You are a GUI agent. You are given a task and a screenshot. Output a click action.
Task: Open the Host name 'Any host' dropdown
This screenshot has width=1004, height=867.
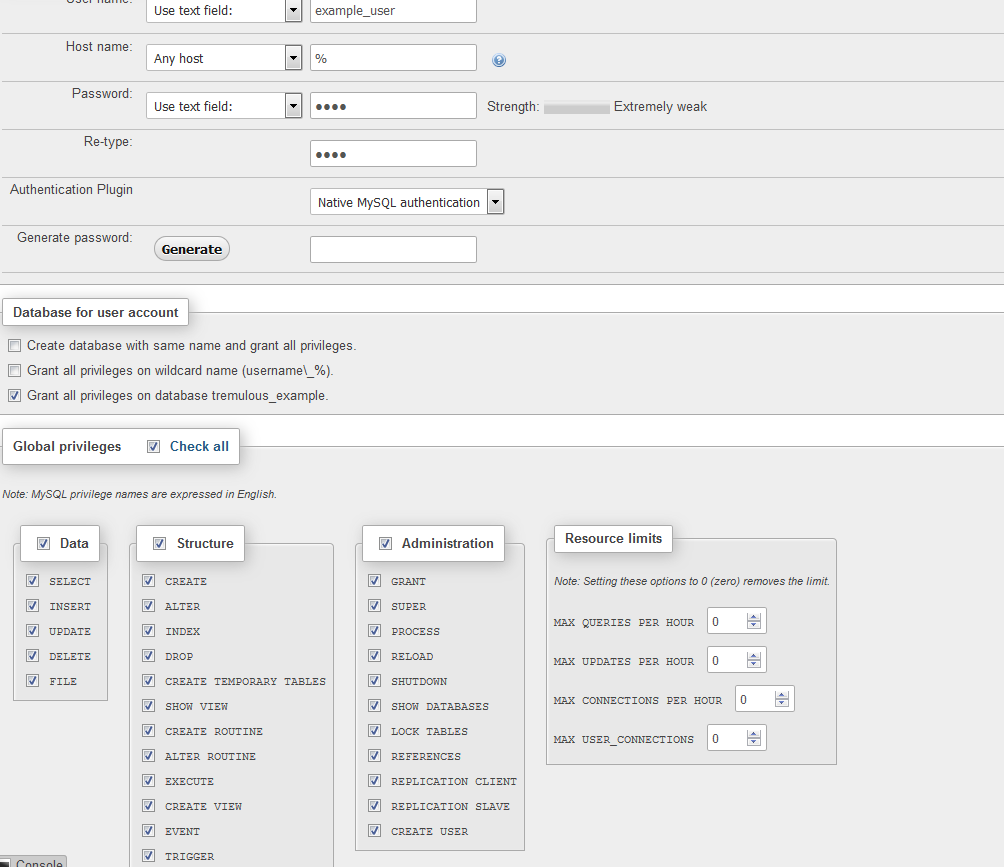[x=224, y=59]
